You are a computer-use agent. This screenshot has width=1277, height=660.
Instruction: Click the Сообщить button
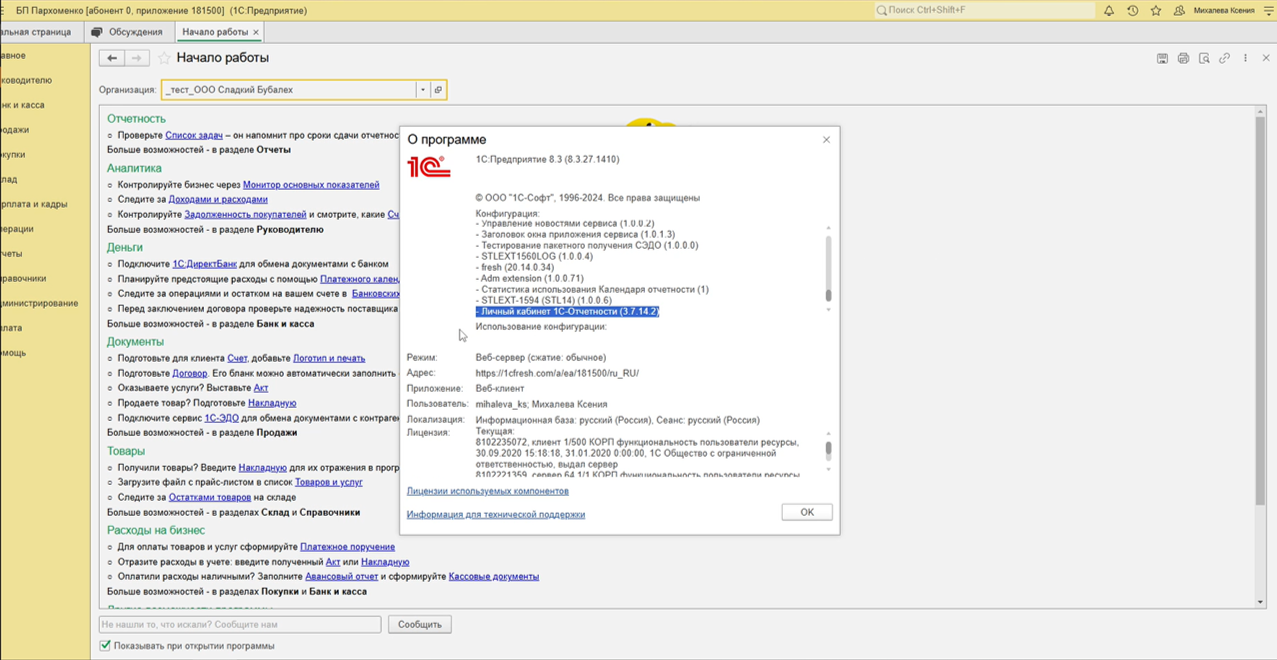click(420, 624)
